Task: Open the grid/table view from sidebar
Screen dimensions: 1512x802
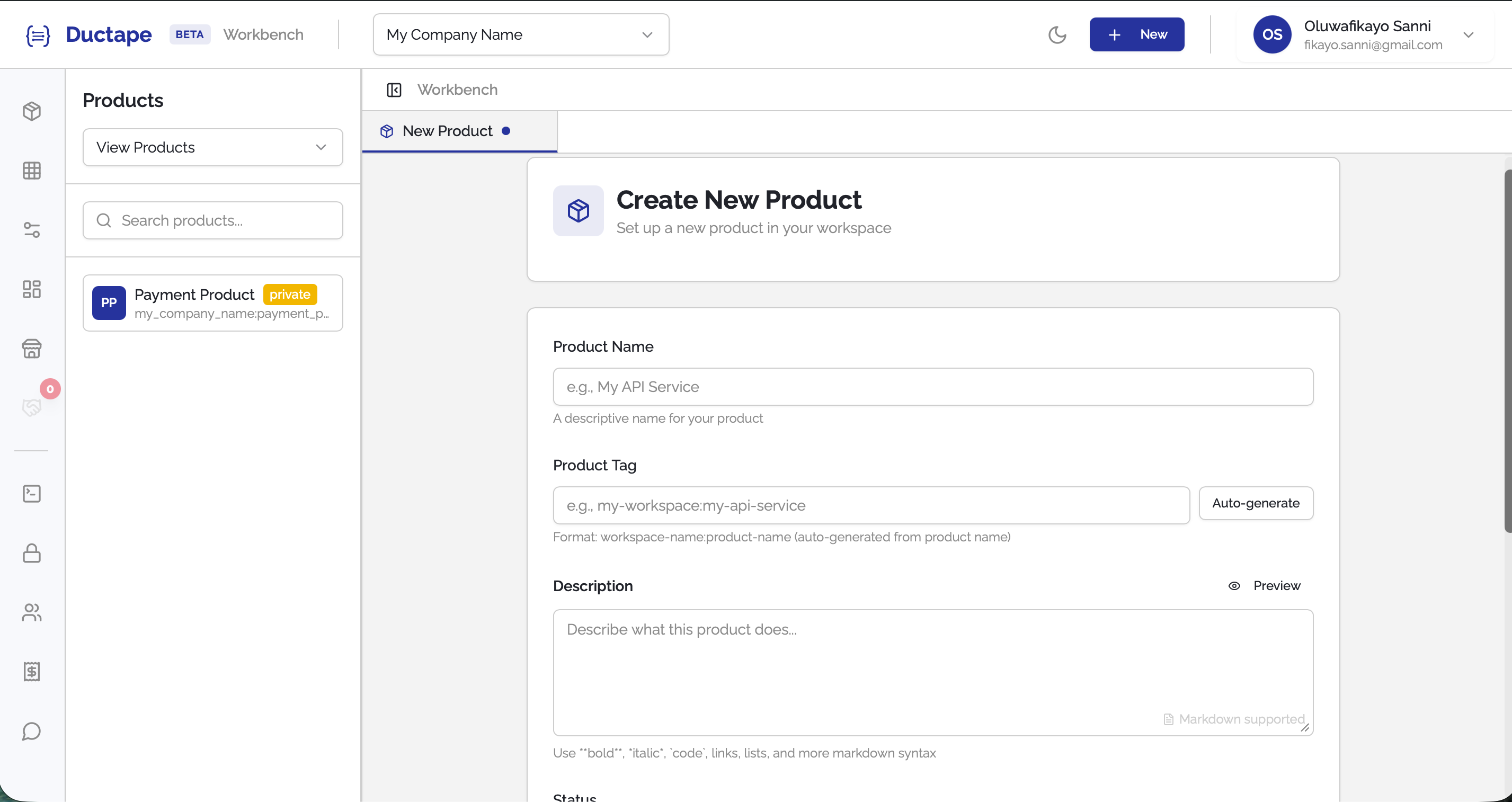Action: coord(32,170)
